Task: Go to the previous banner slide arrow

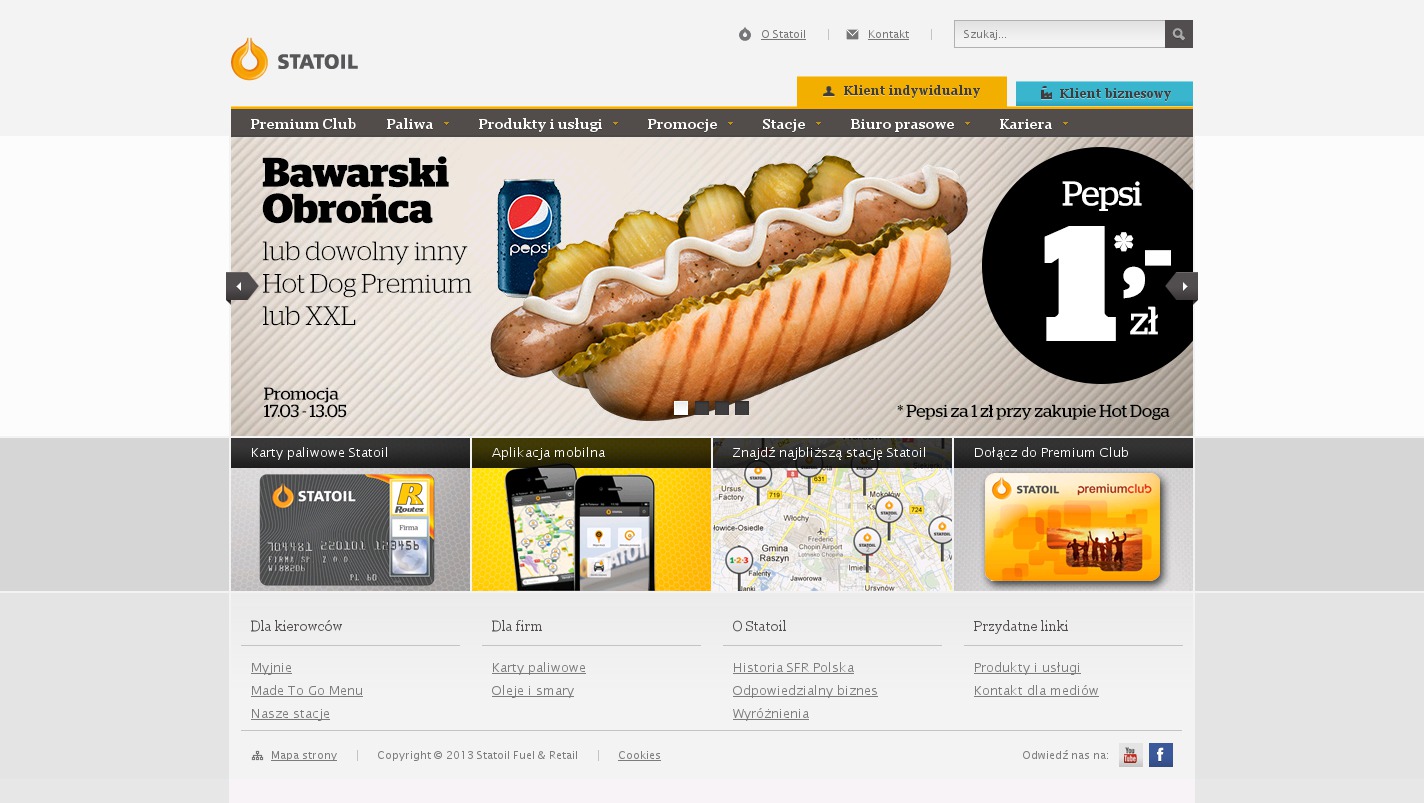Action: coord(241,287)
